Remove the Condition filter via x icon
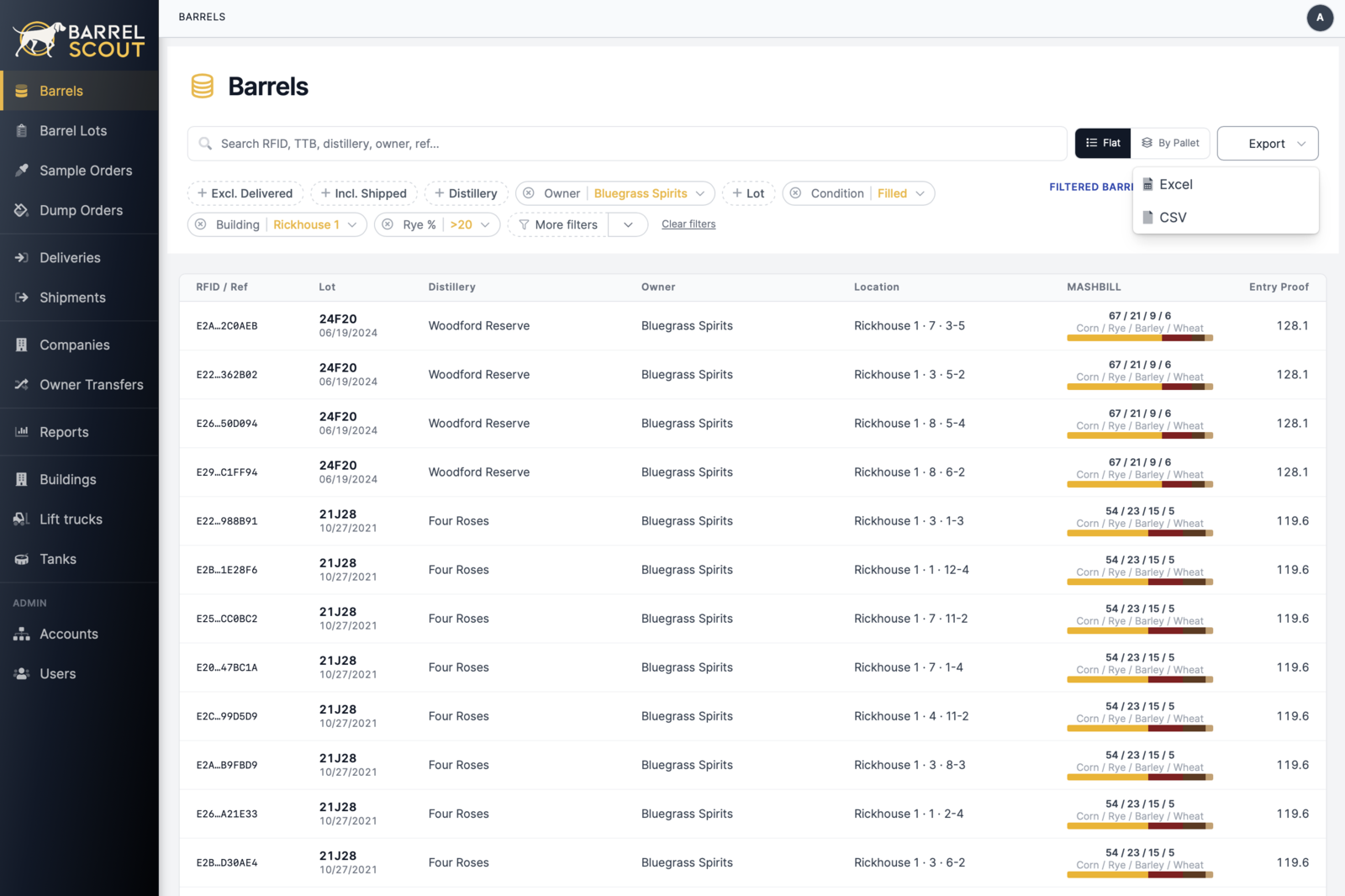Screen dimensions: 1345x896 point(795,193)
